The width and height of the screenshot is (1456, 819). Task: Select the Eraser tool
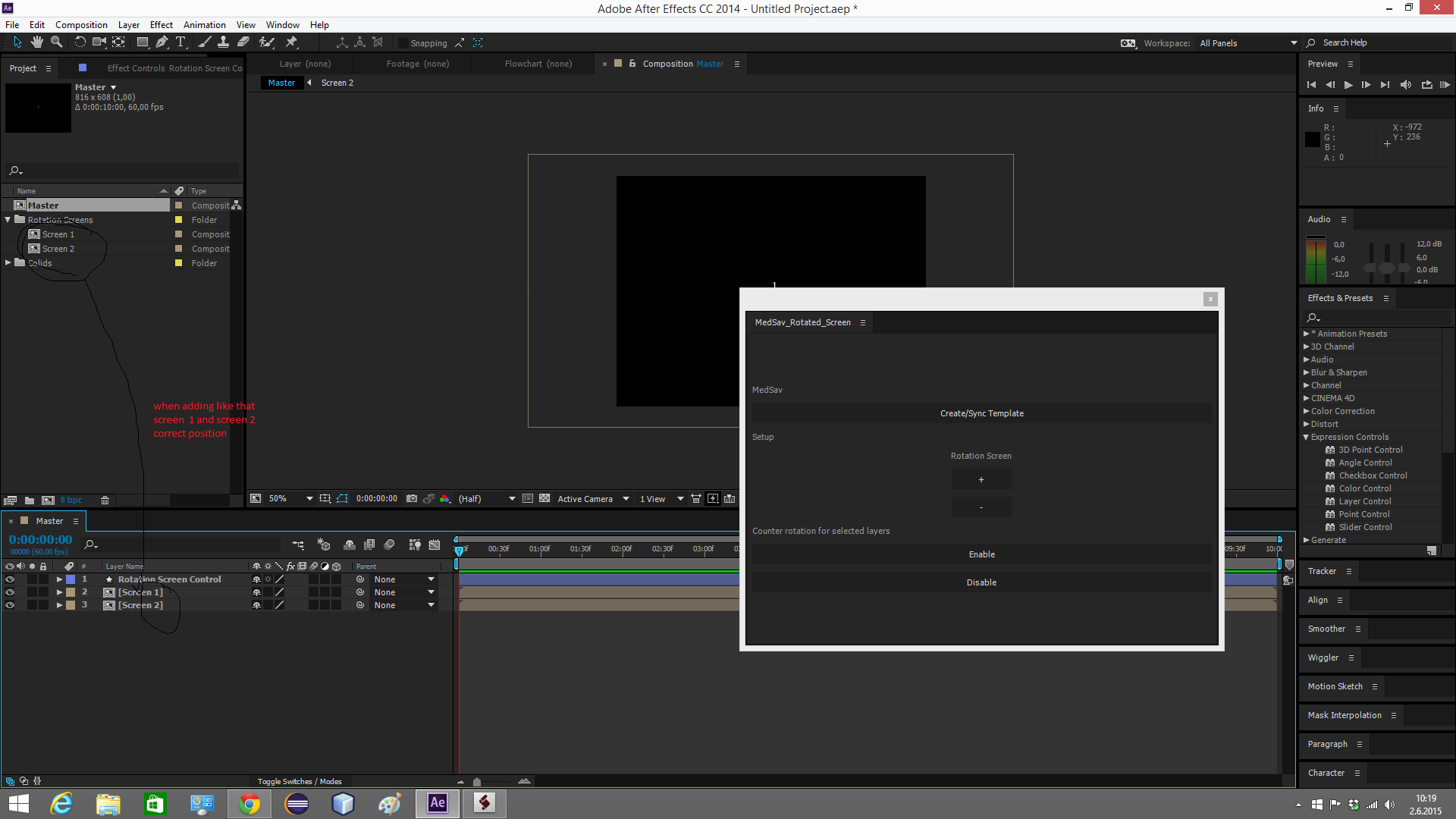(x=243, y=42)
